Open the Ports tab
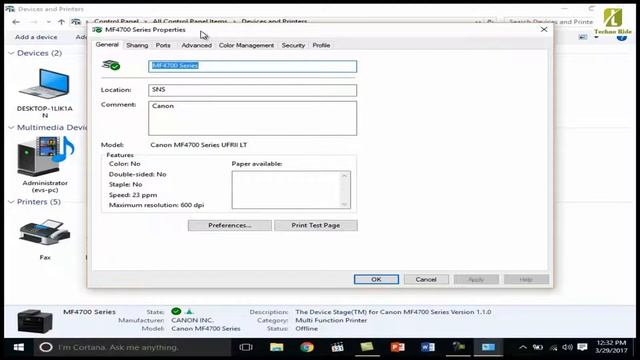The height and width of the screenshot is (360, 640). (163, 45)
